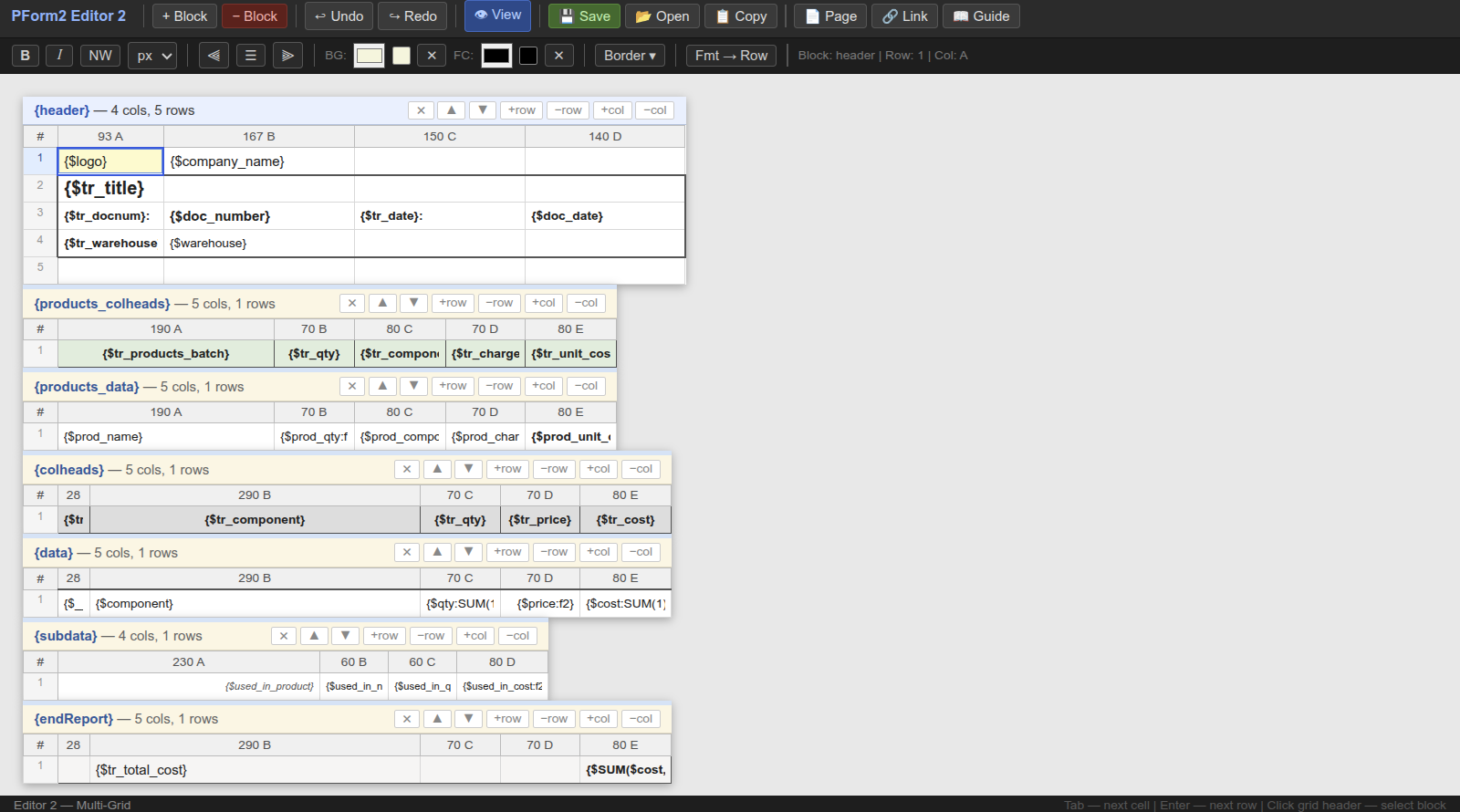Add a column to products_colheads block

[544, 303]
